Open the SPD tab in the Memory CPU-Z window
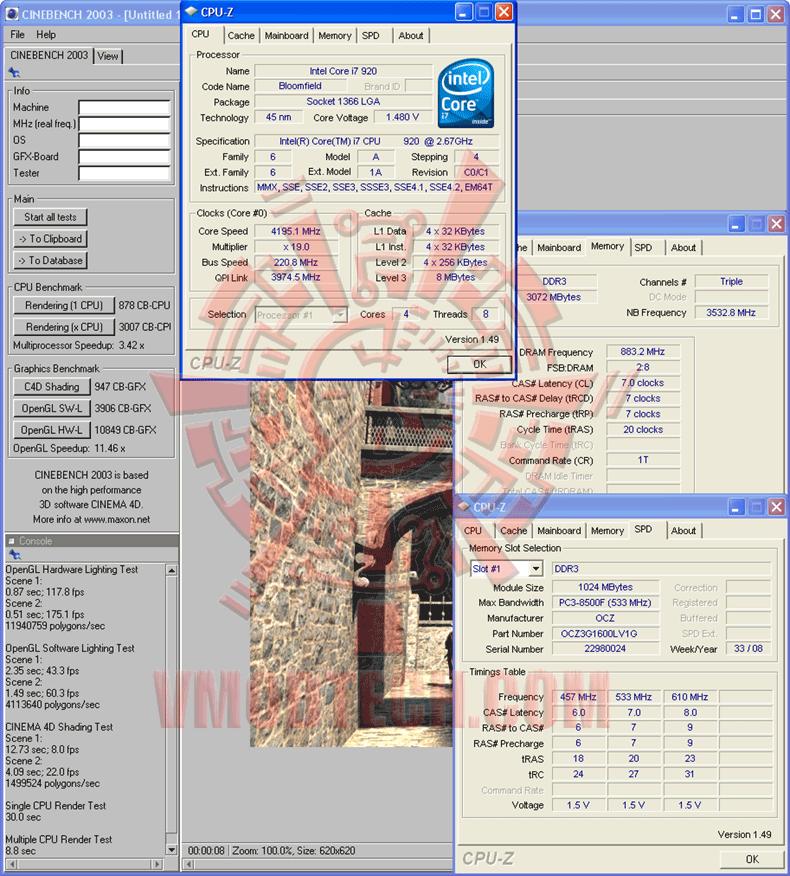Viewport: 790px width, 876px height. tap(644, 247)
